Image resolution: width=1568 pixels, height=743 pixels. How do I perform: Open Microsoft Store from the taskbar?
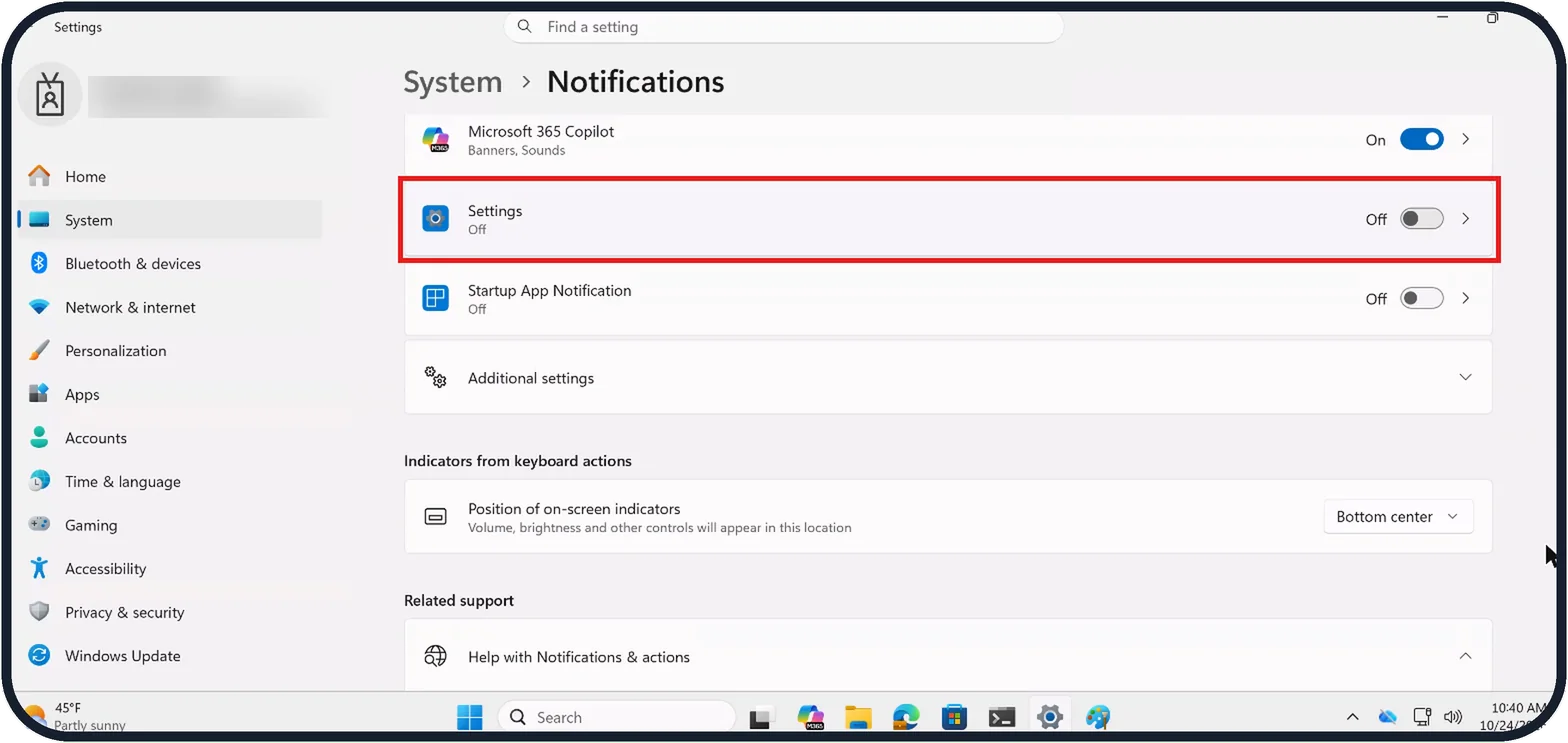pos(954,717)
